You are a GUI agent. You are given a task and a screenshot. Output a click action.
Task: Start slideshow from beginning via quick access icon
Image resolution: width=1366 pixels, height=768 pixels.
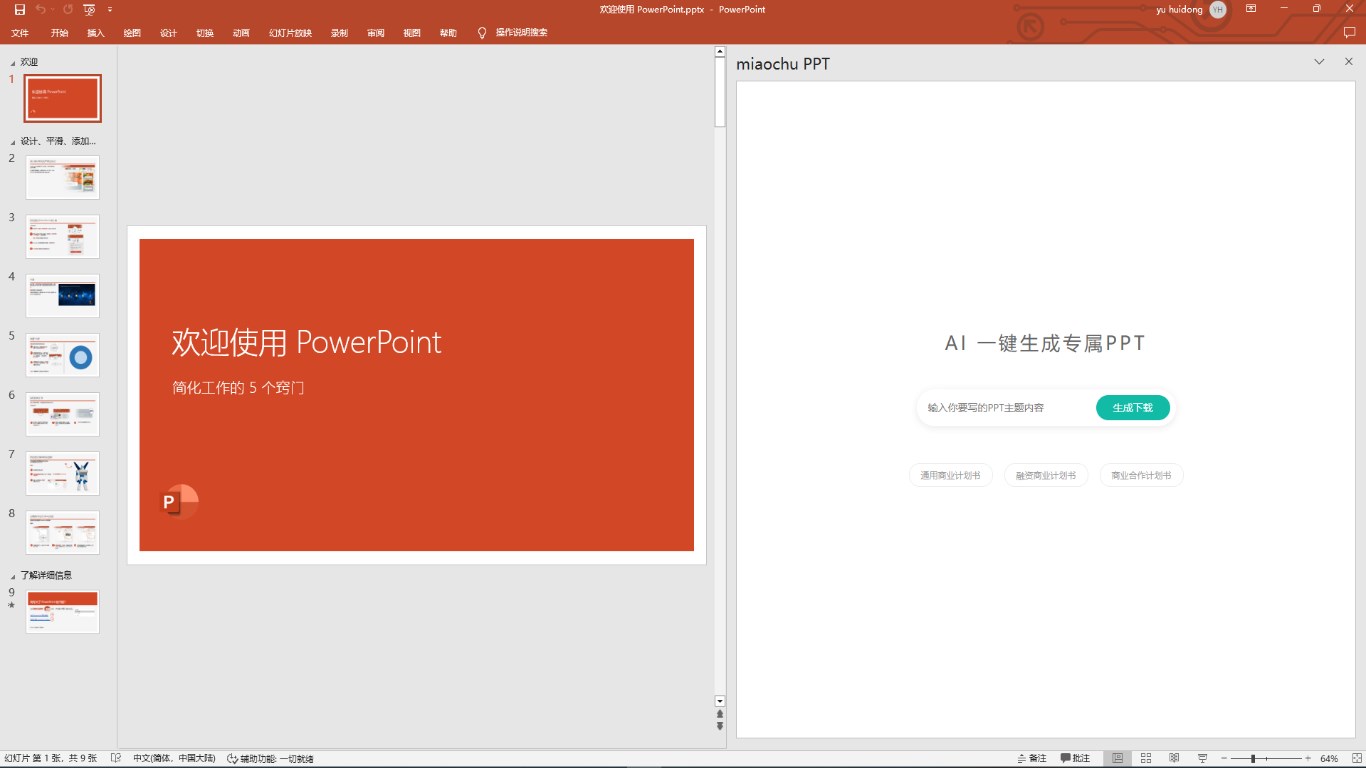90,9
